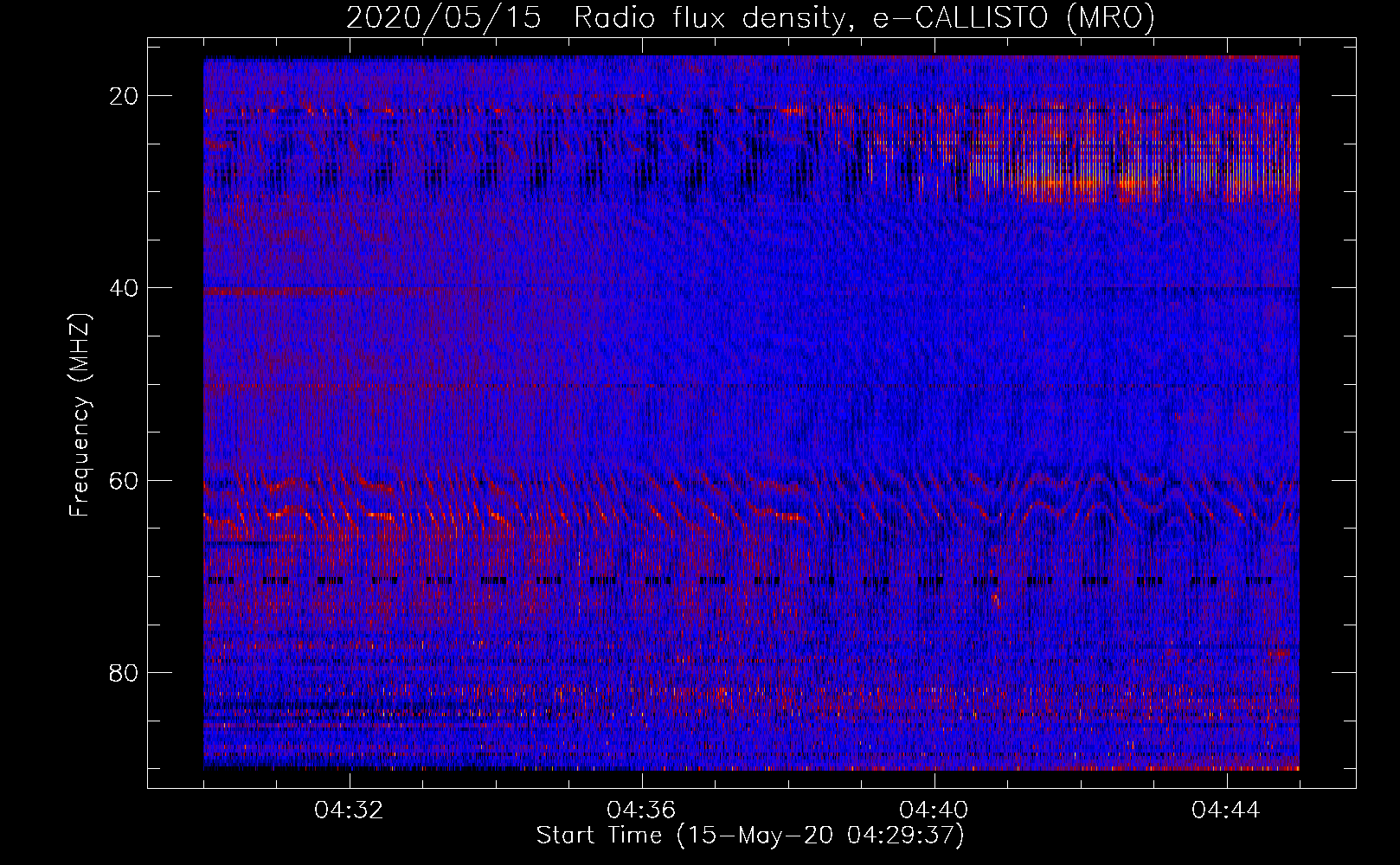Click the 04:36 time tick label

click(x=642, y=811)
